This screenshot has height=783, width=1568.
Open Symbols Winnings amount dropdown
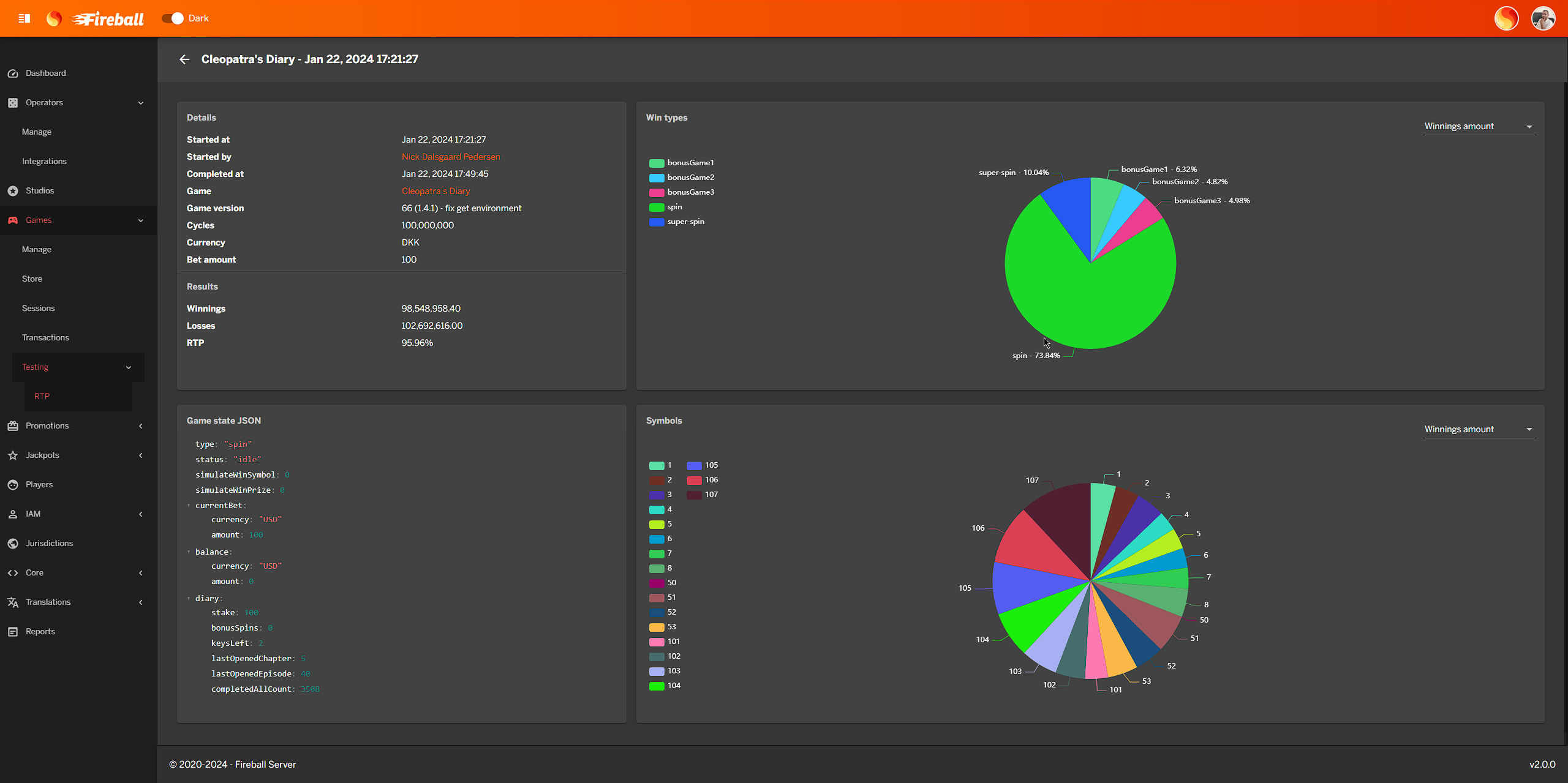pos(1479,430)
